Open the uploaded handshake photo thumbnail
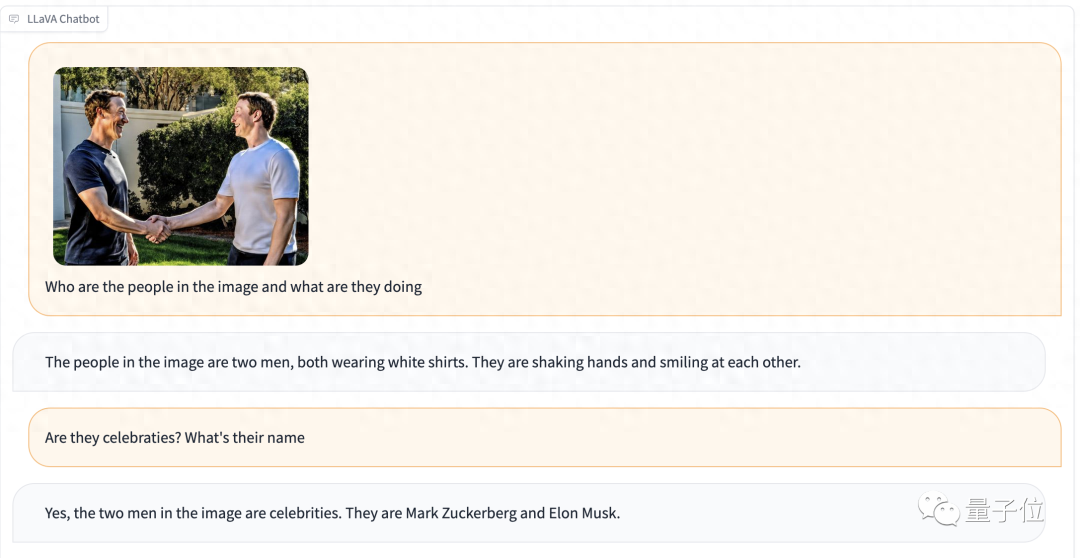Image resolution: width=1080 pixels, height=558 pixels. [180, 166]
